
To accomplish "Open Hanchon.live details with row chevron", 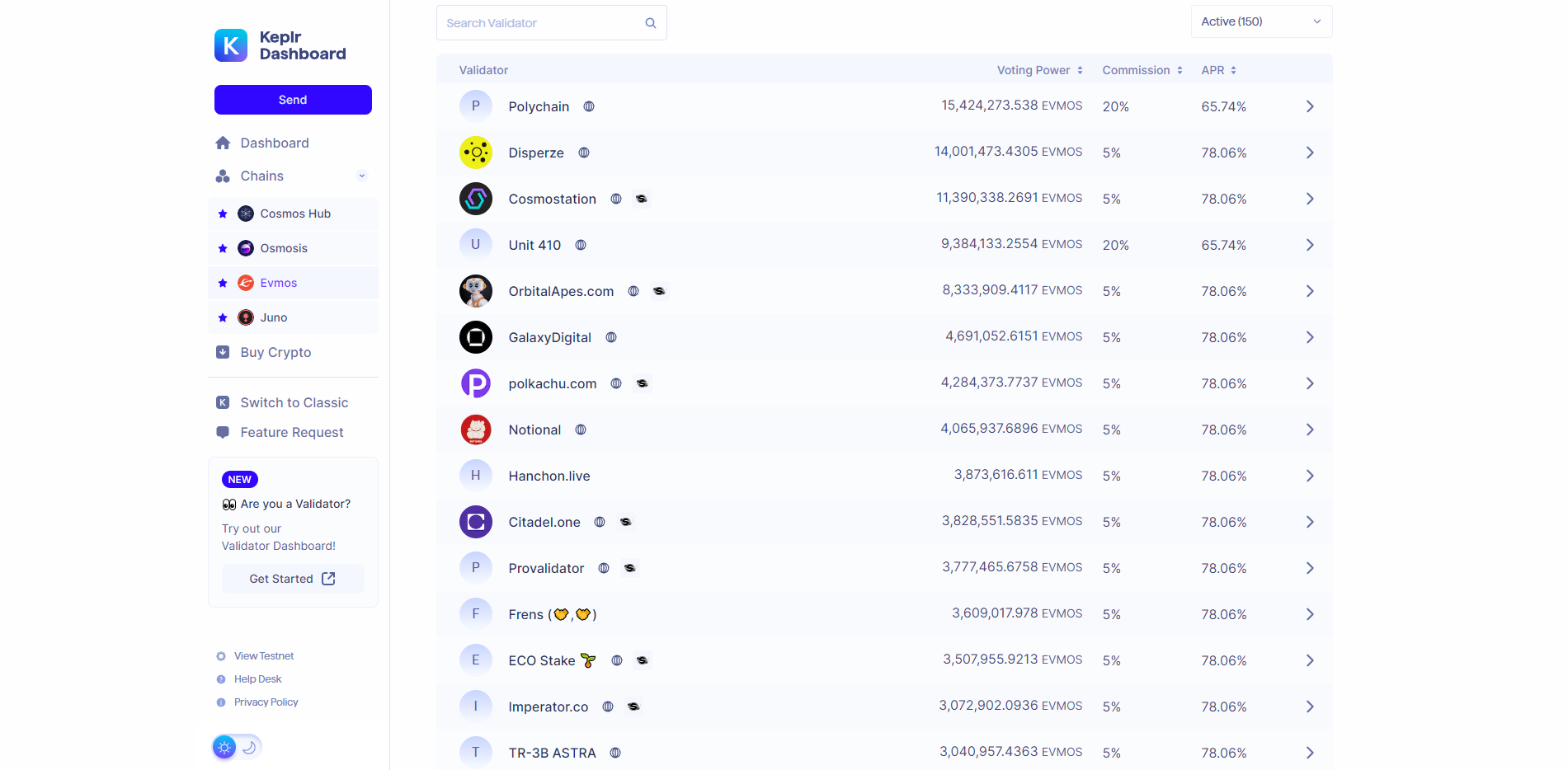I will click(1310, 476).
